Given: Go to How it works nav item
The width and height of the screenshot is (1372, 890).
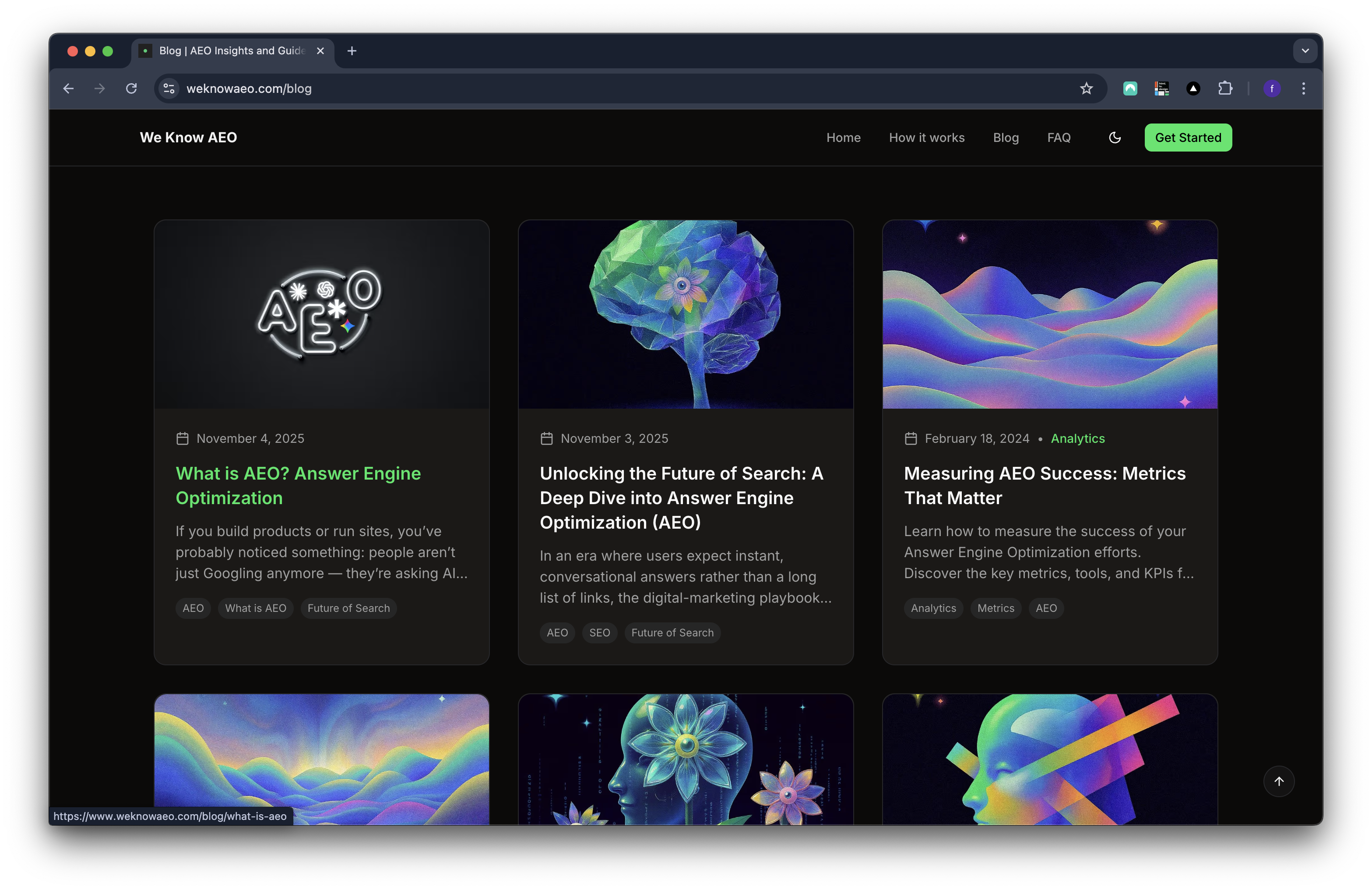Looking at the screenshot, I should [x=926, y=137].
